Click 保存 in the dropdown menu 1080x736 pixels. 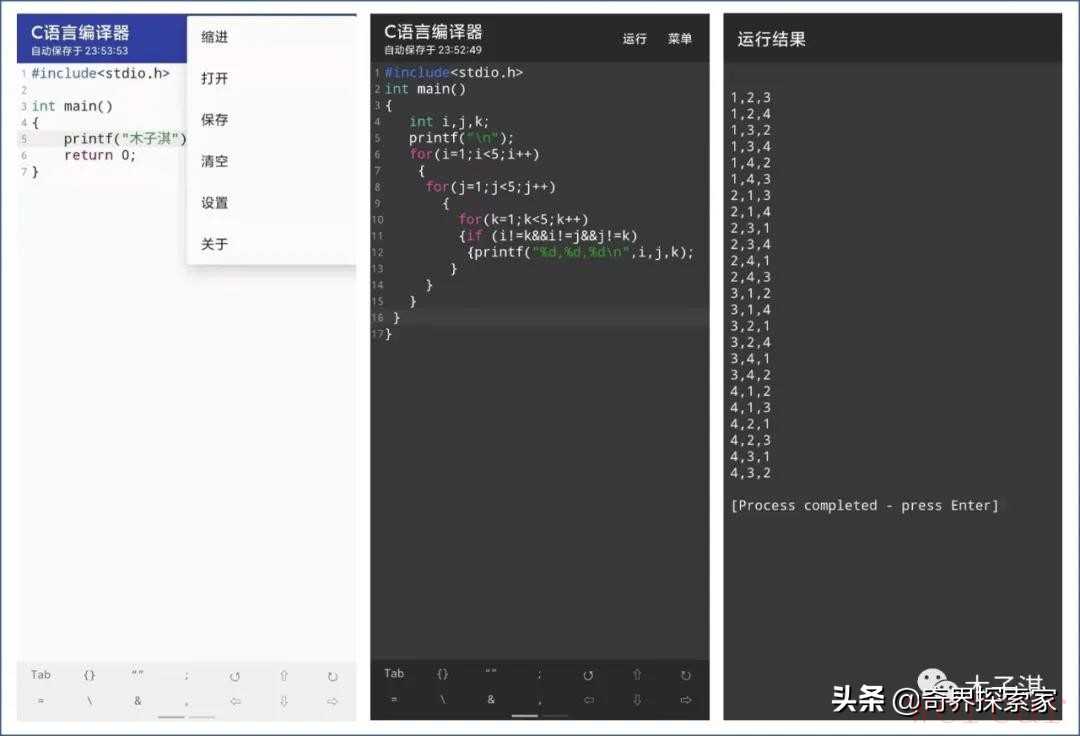point(215,120)
